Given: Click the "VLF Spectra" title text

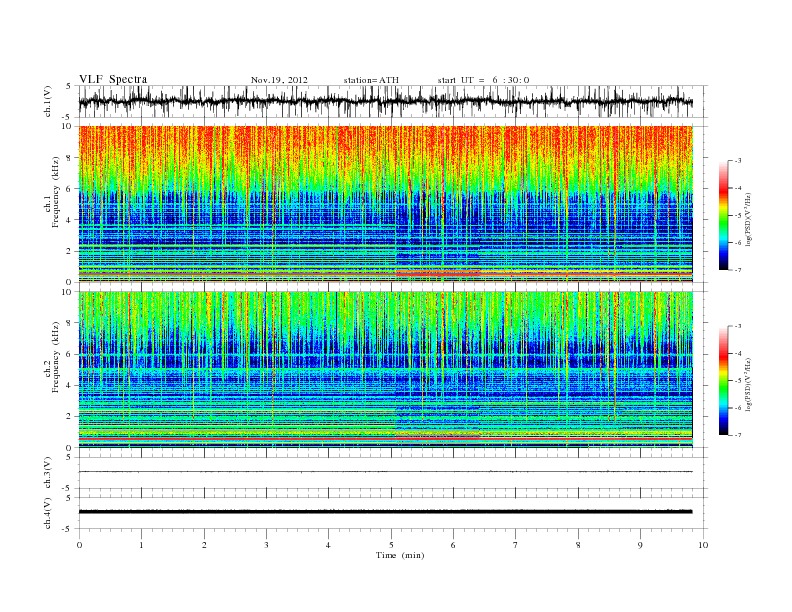Looking at the screenshot, I should click(113, 79).
